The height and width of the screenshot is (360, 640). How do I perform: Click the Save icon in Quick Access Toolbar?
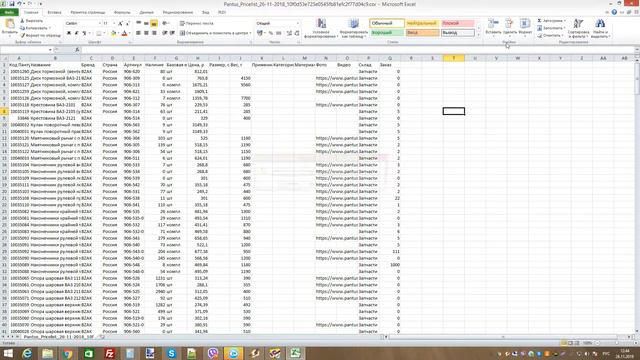tap(11, 4)
